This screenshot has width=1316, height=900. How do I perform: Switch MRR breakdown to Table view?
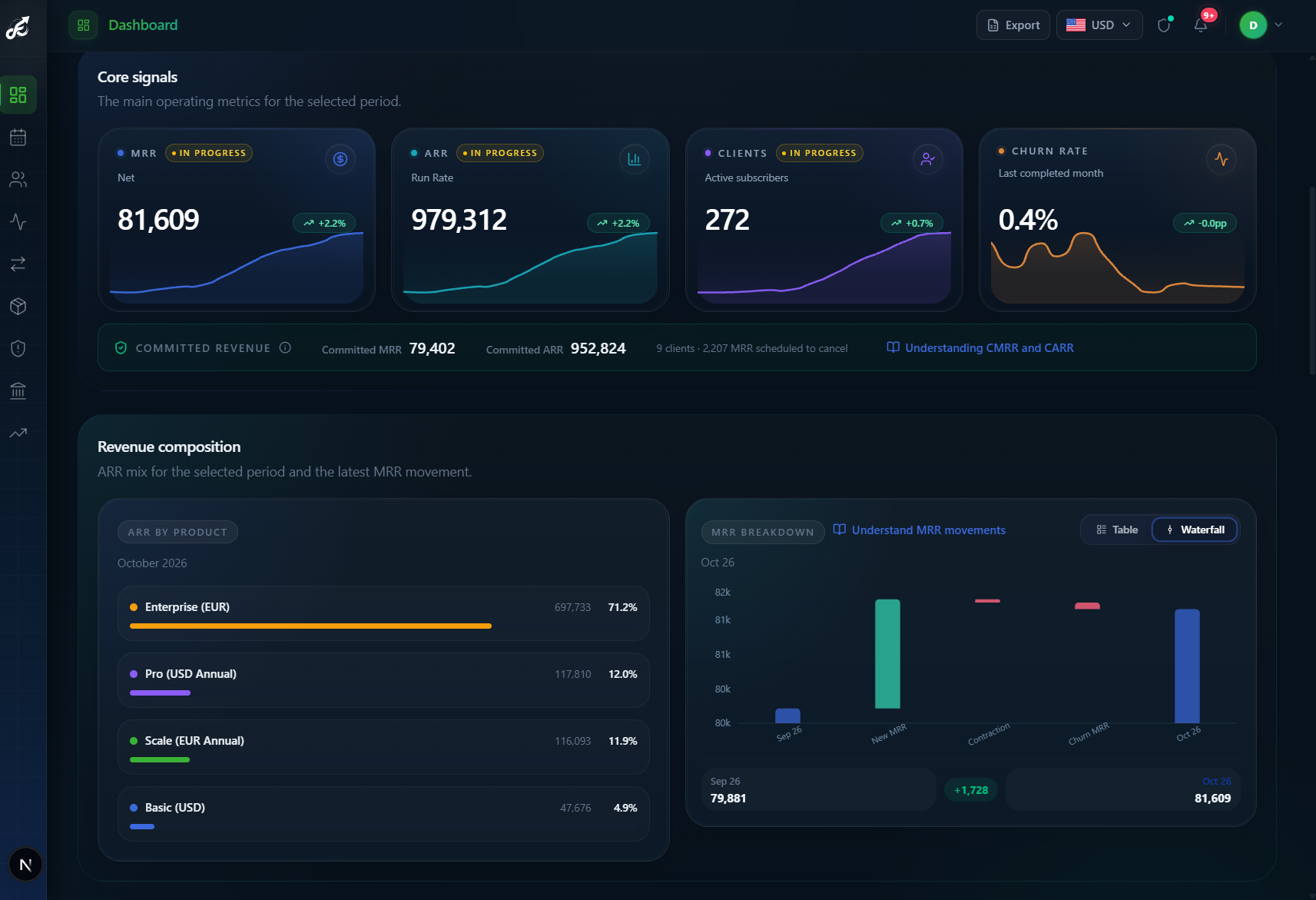[1118, 530]
